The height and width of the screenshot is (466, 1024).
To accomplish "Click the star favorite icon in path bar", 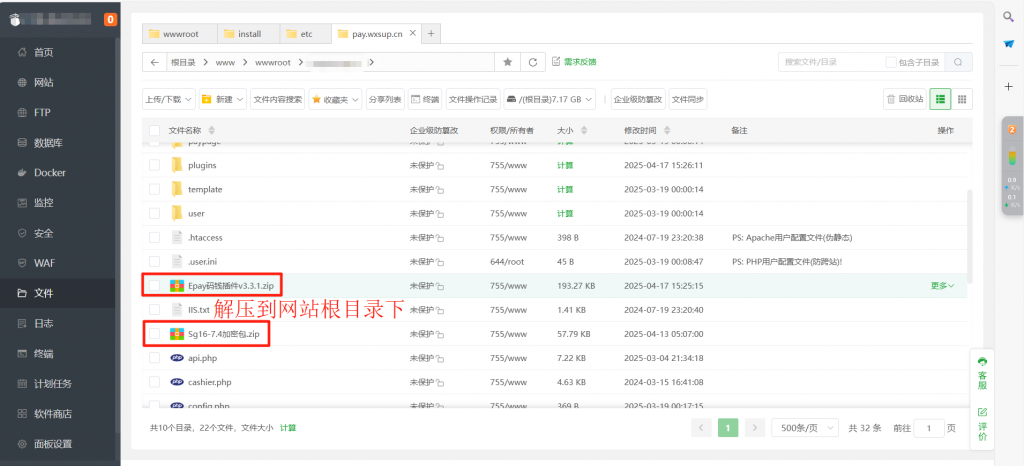I will pyautogui.click(x=508, y=62).
